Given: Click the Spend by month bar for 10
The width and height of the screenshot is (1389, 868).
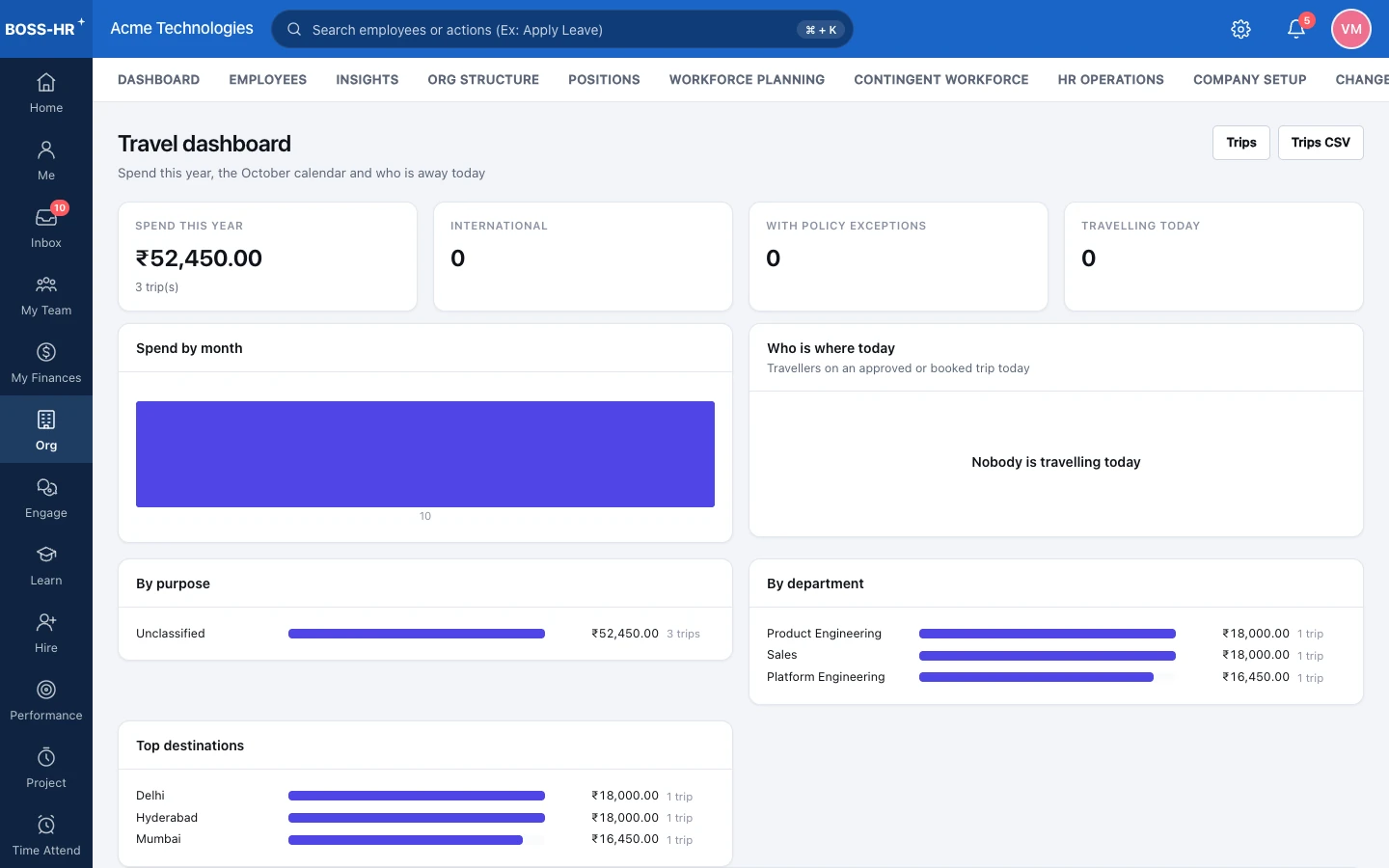Looking at the screenshot, I should (x=425, y=454).
